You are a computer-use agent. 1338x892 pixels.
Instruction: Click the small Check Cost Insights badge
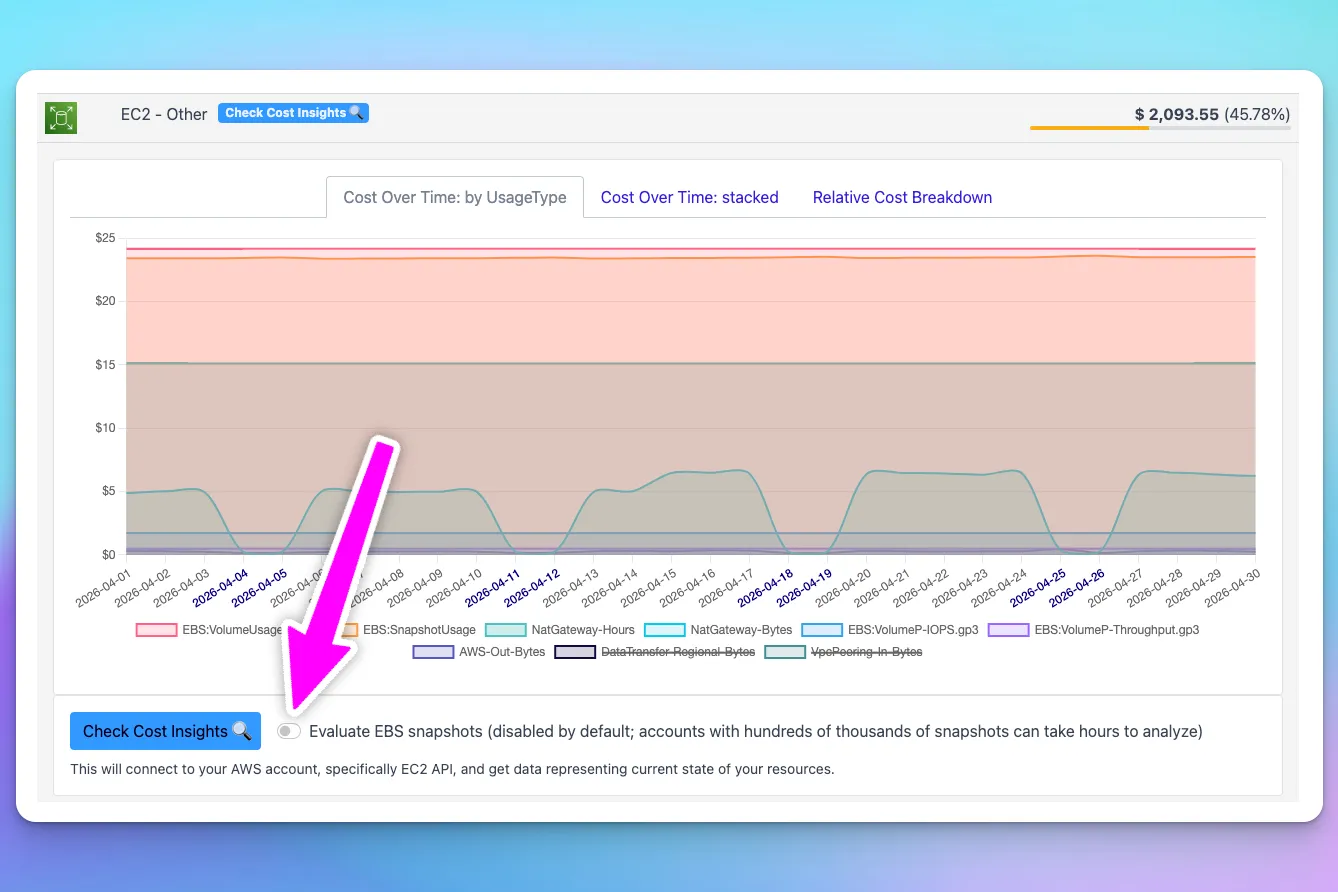tap(293, 113)
